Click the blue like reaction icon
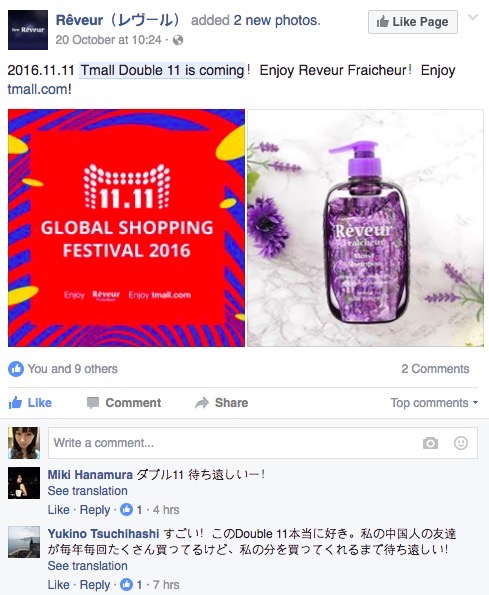Screen dimensions: 489x595 16,369
